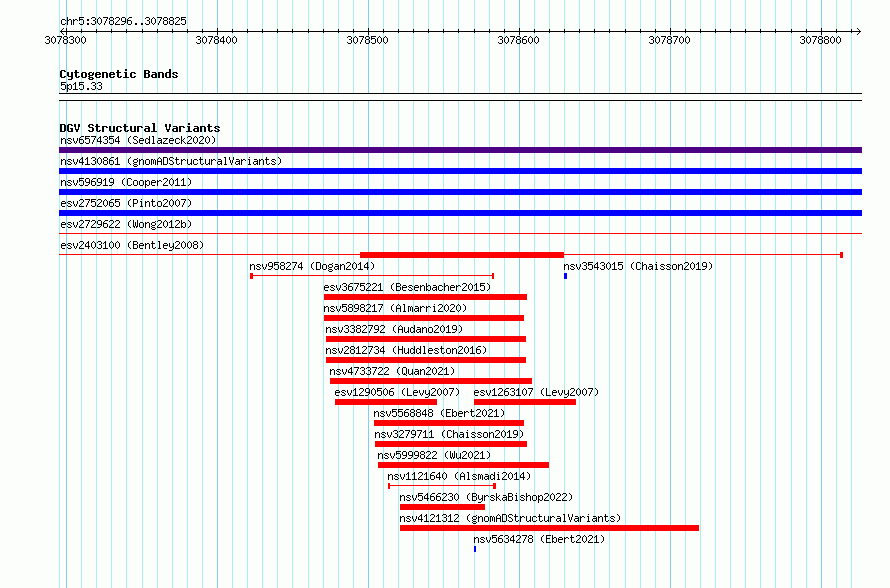
Task: Click the DGV Structural Variants track title
Action: pyautogui.click(x=140, y=128)
